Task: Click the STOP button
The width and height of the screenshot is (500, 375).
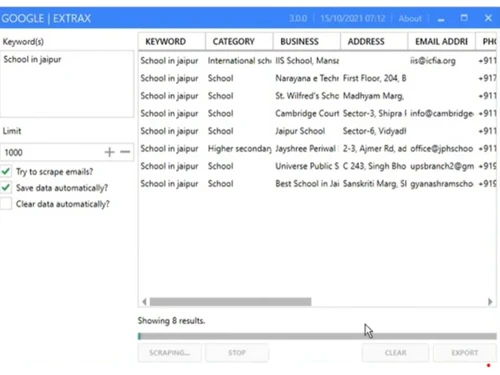Action: pyautogui.click(x=237, y=353)
